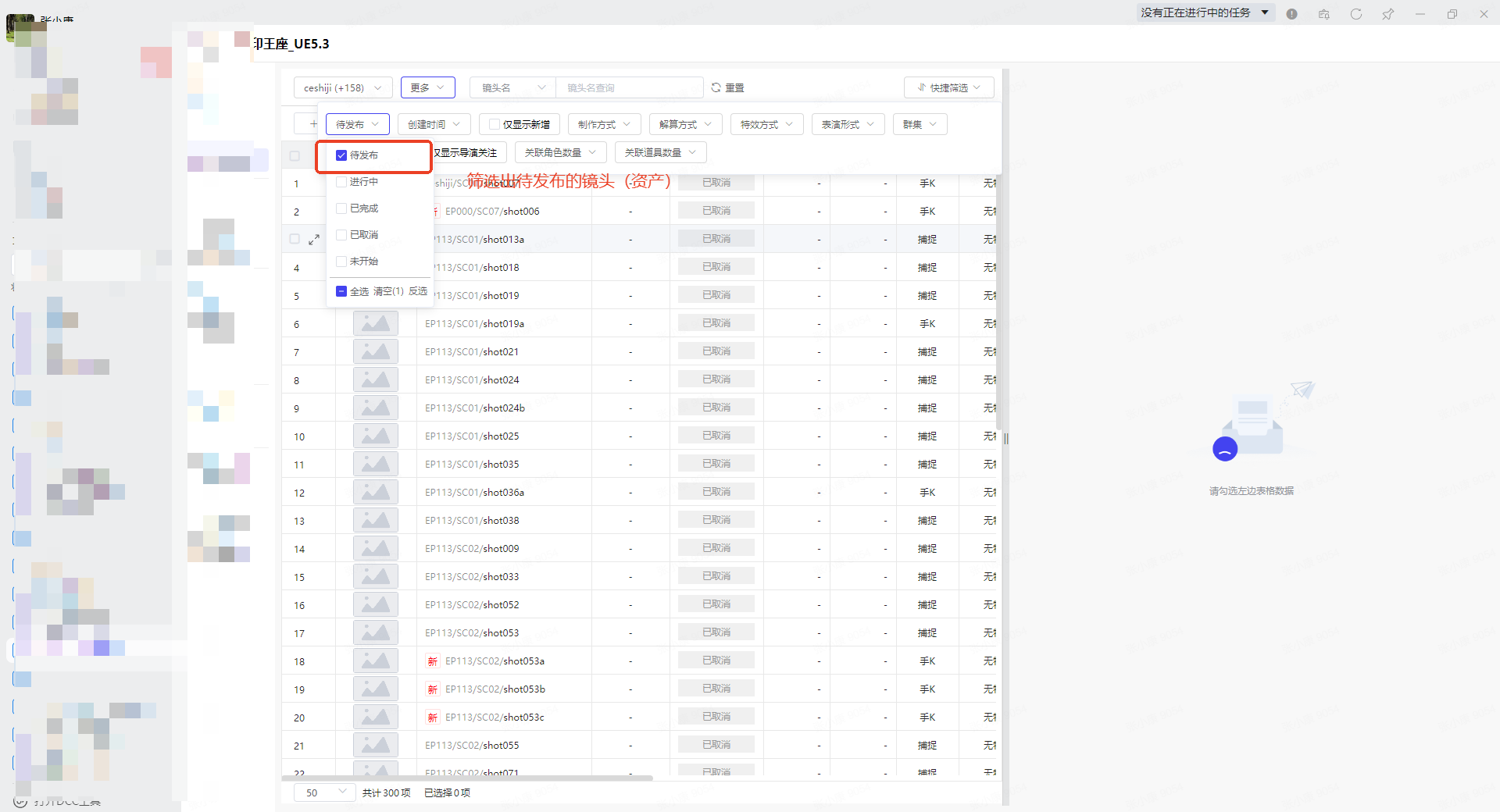Expand the 更多 filters dropdown
This screenshot has height=812, width=1500.
(427, 87)
